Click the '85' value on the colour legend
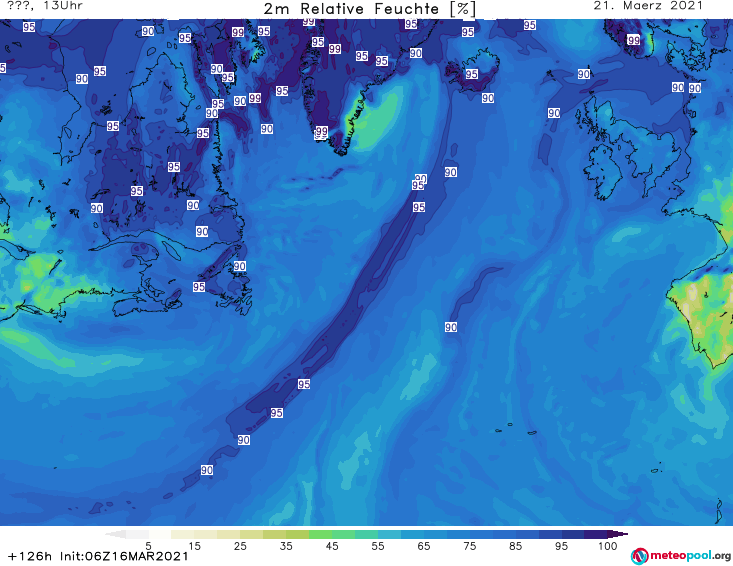This screenshot has width=733, height=566. coord(516,546)
